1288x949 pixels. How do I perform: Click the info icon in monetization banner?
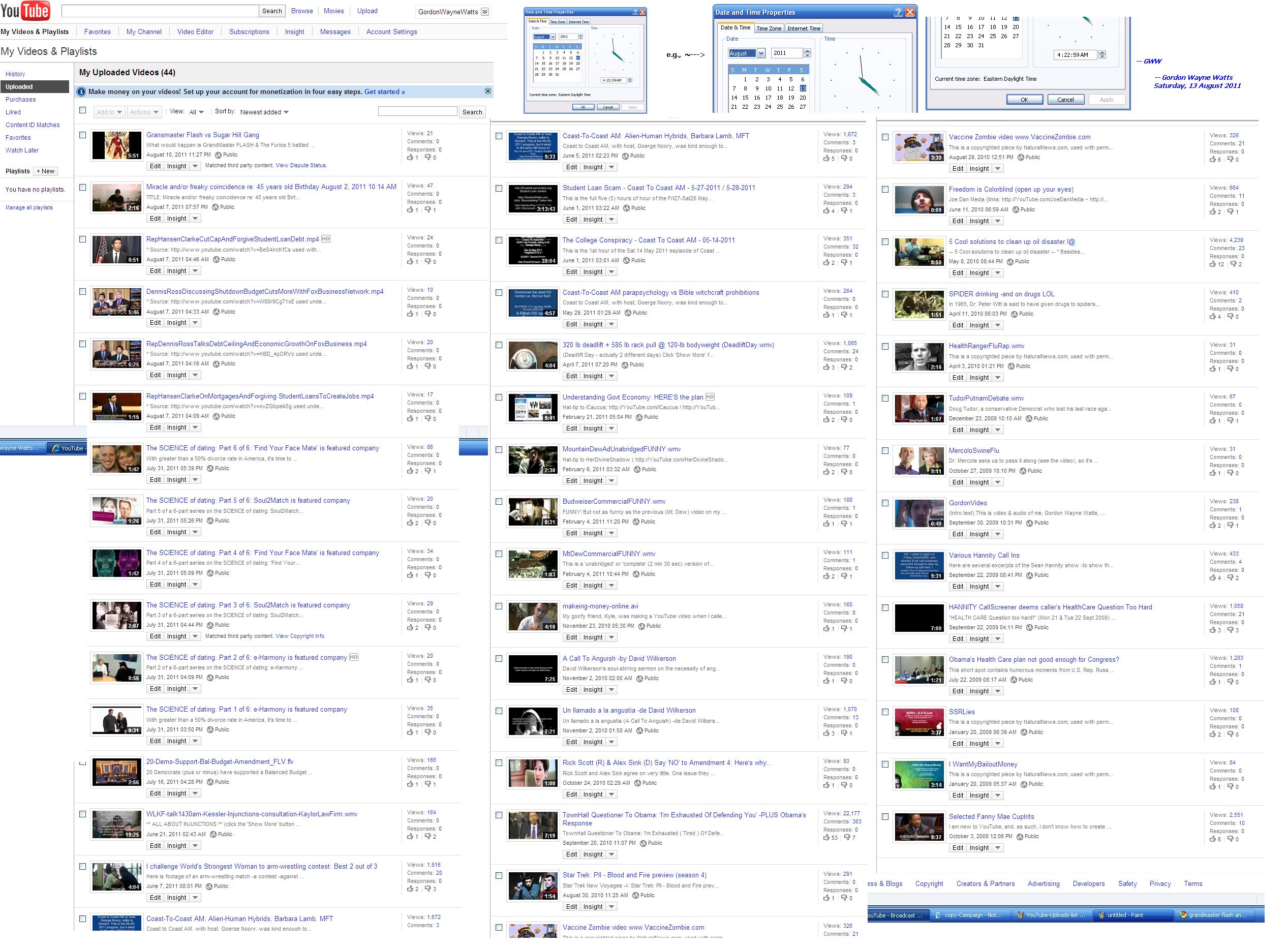pyautogui.click(x=81, y=92)
